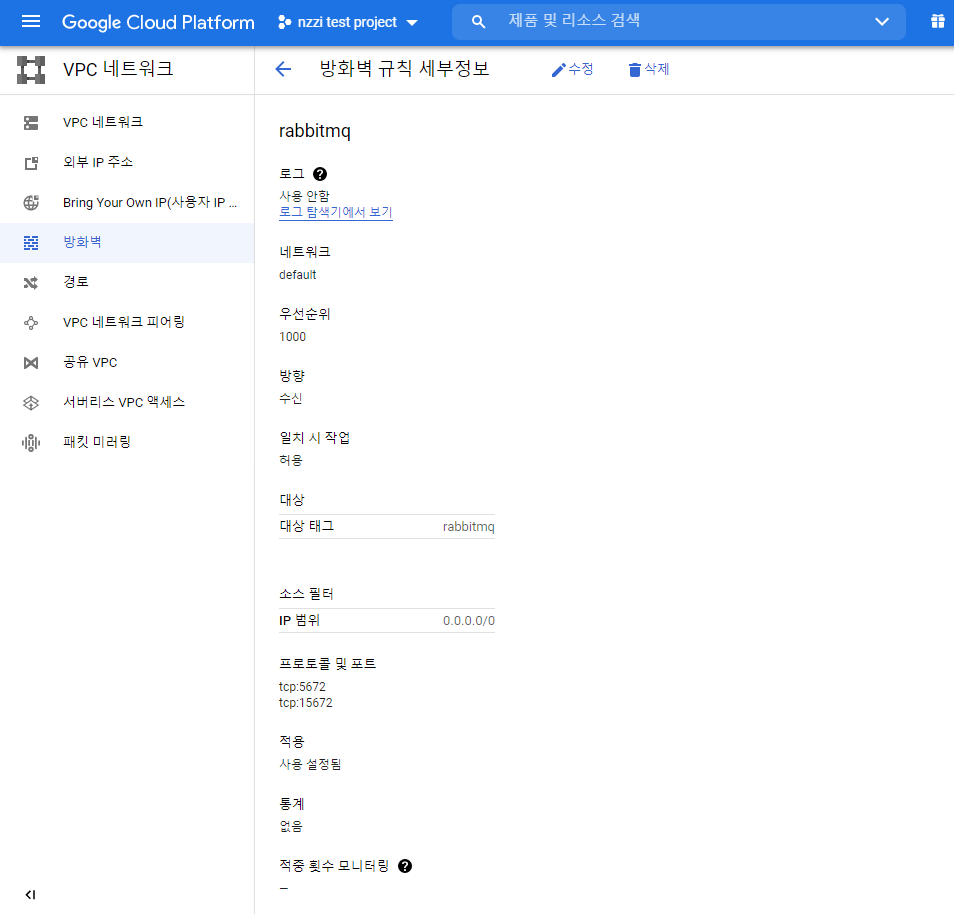Click the project selector dropdown arrow

coord(412,23)
